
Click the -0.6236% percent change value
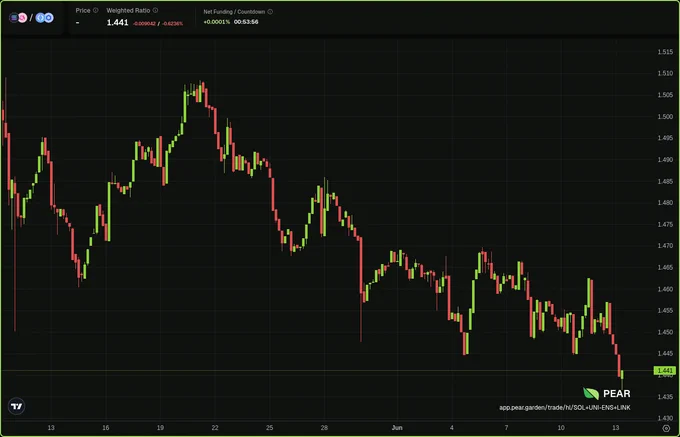pyautogui.click(x=172, y=23)
